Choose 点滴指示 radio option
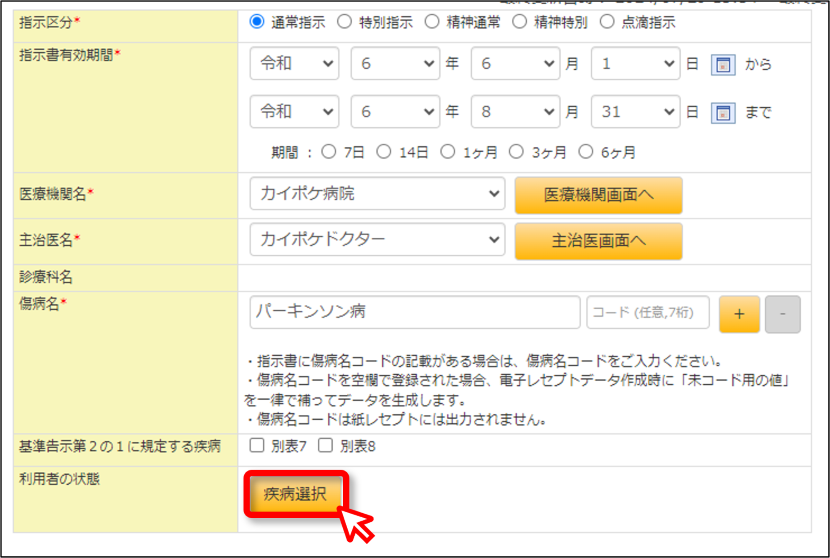The width and height of the screenshot is (830, 558). tap(607, 22)
